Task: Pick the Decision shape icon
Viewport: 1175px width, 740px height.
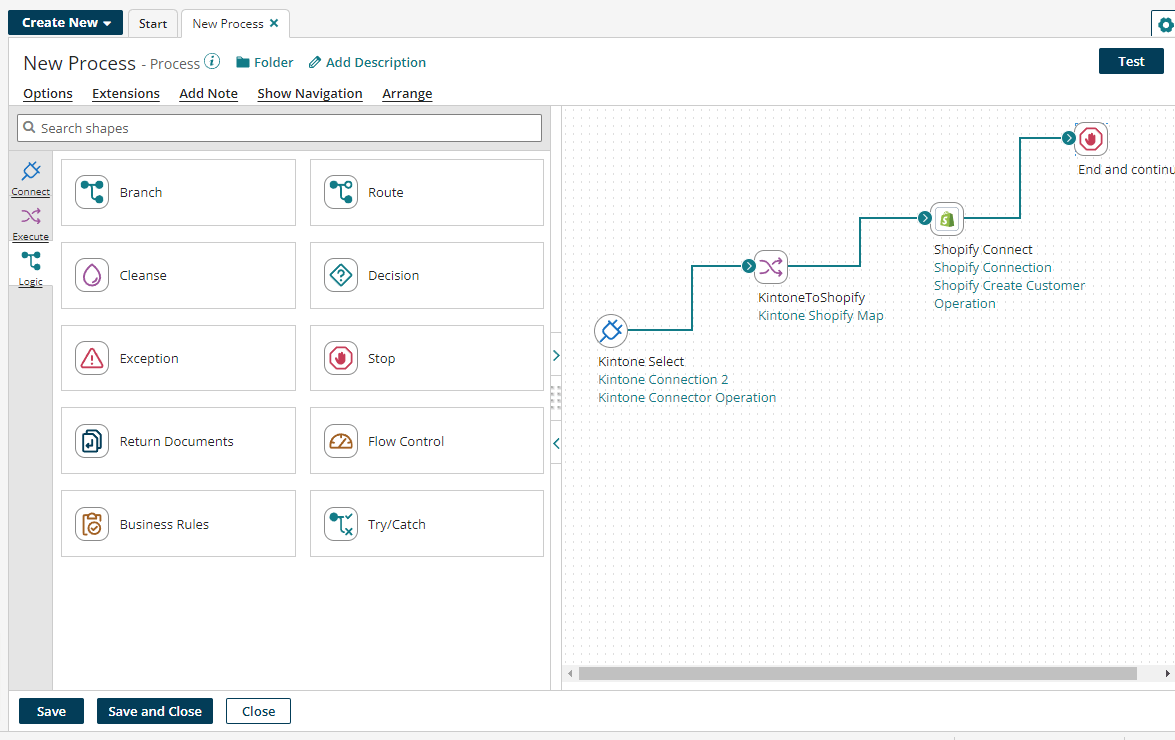Action: click(x=341, y=276)
